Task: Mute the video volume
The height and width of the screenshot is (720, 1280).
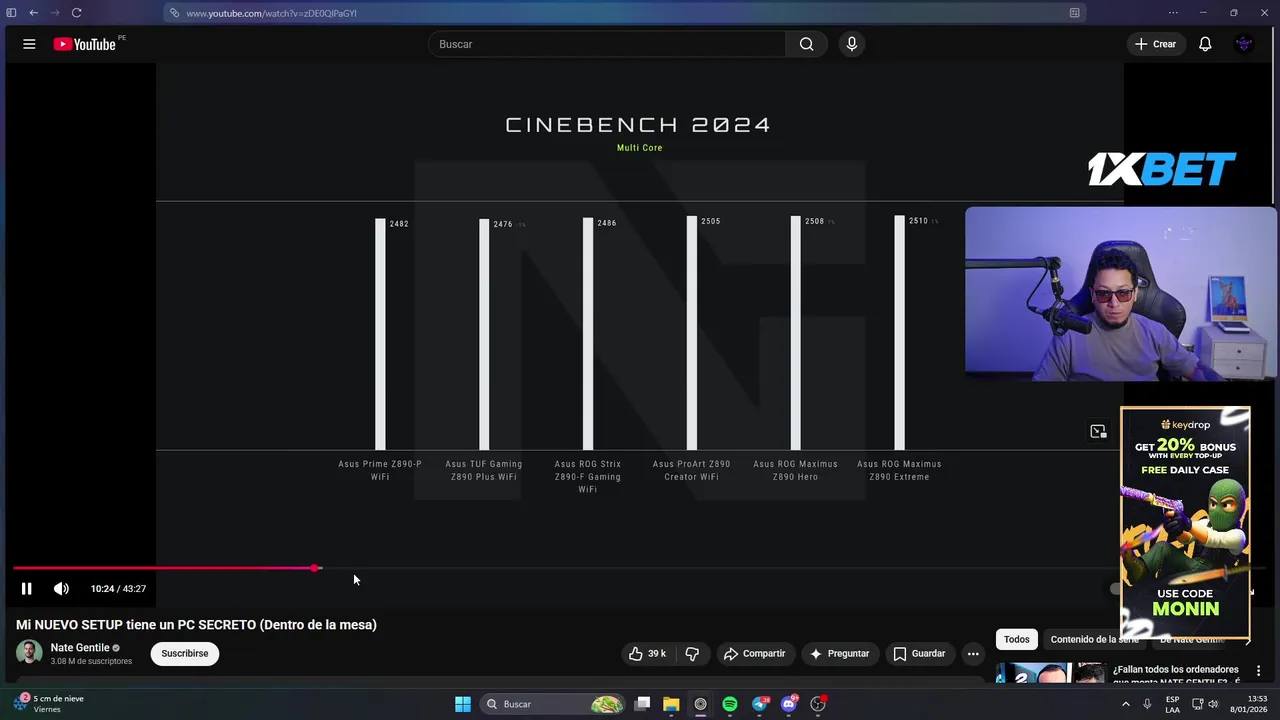Action: click(61, 589)
